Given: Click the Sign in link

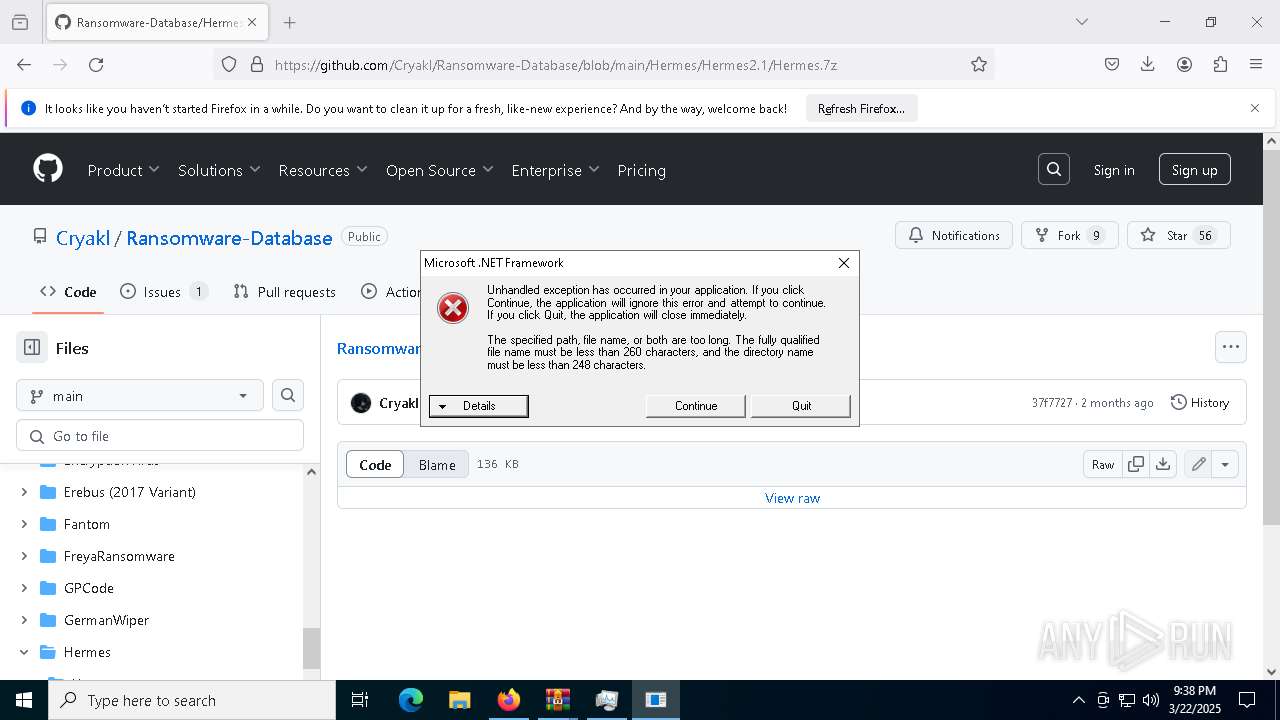Looking at the screenshot, I should pyautogui.click(x=1114, y=170).
